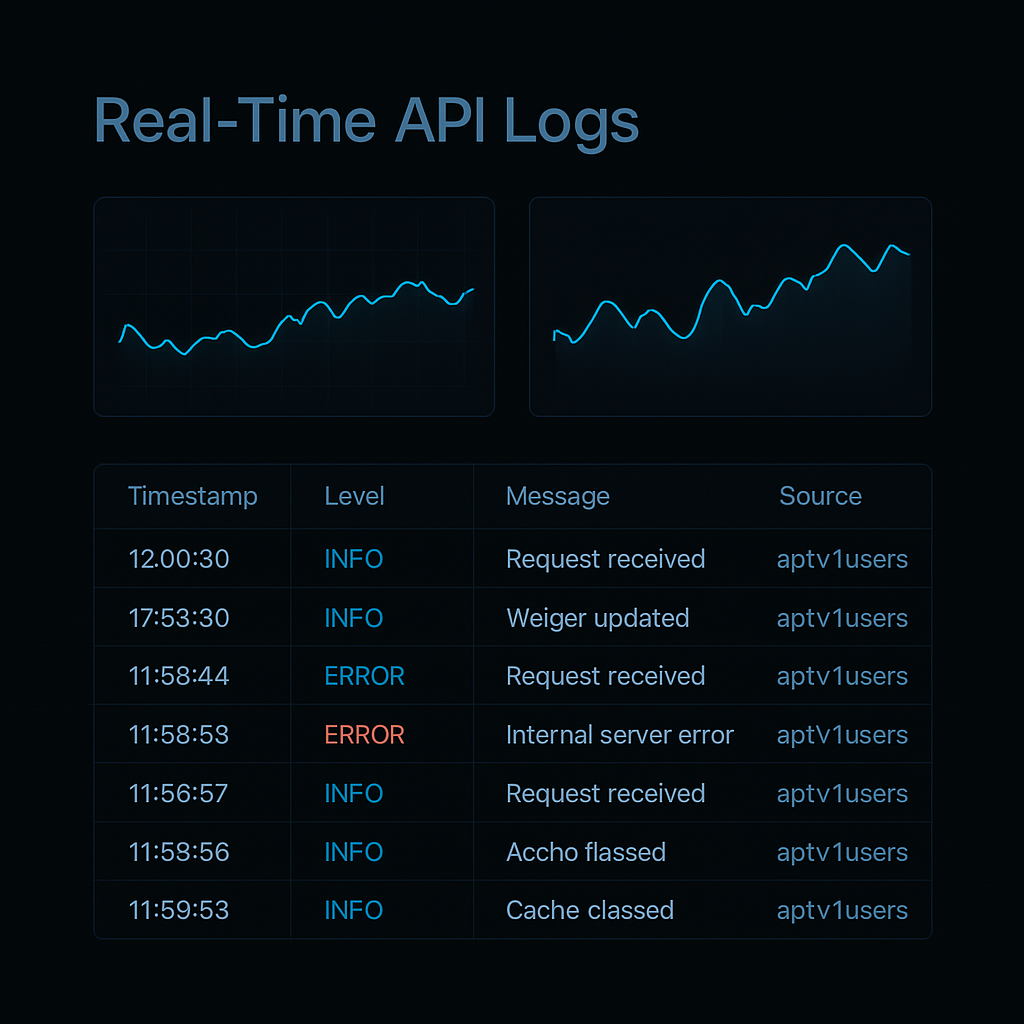Select the 11:59:53 timestamp cell

[x=178, y=910]
